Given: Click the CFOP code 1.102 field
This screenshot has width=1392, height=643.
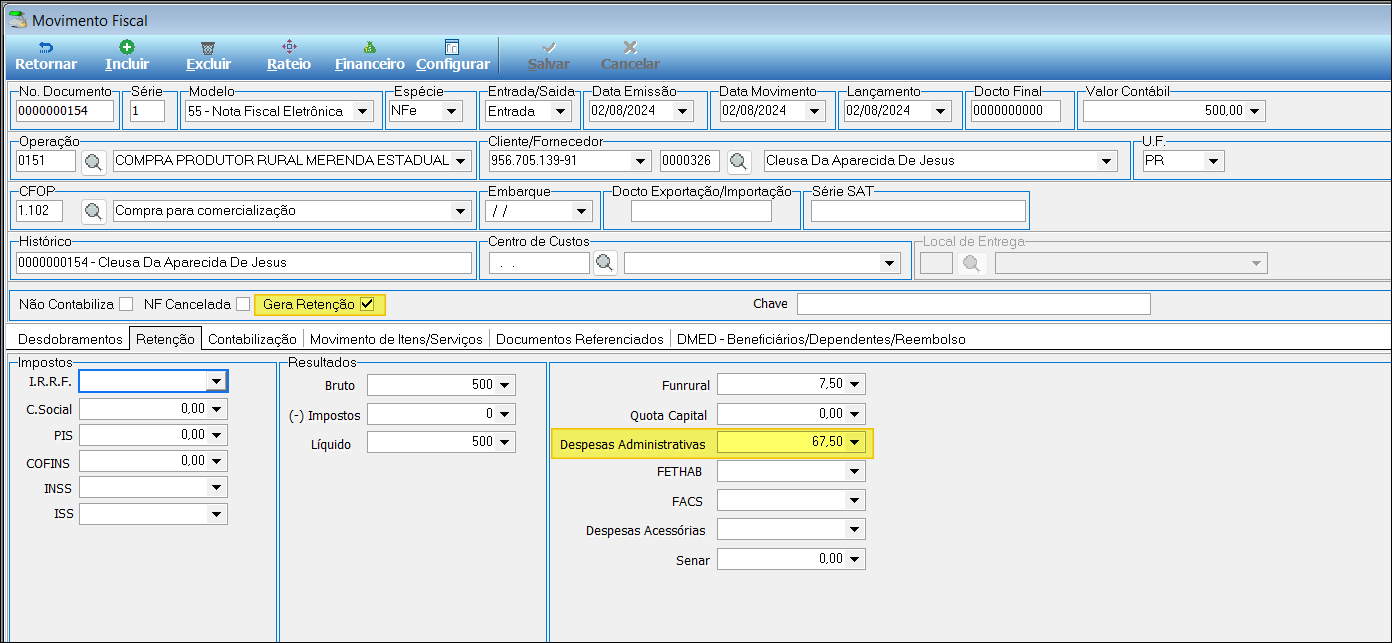Looking at the screenshot, I should (x=40, y=211).
